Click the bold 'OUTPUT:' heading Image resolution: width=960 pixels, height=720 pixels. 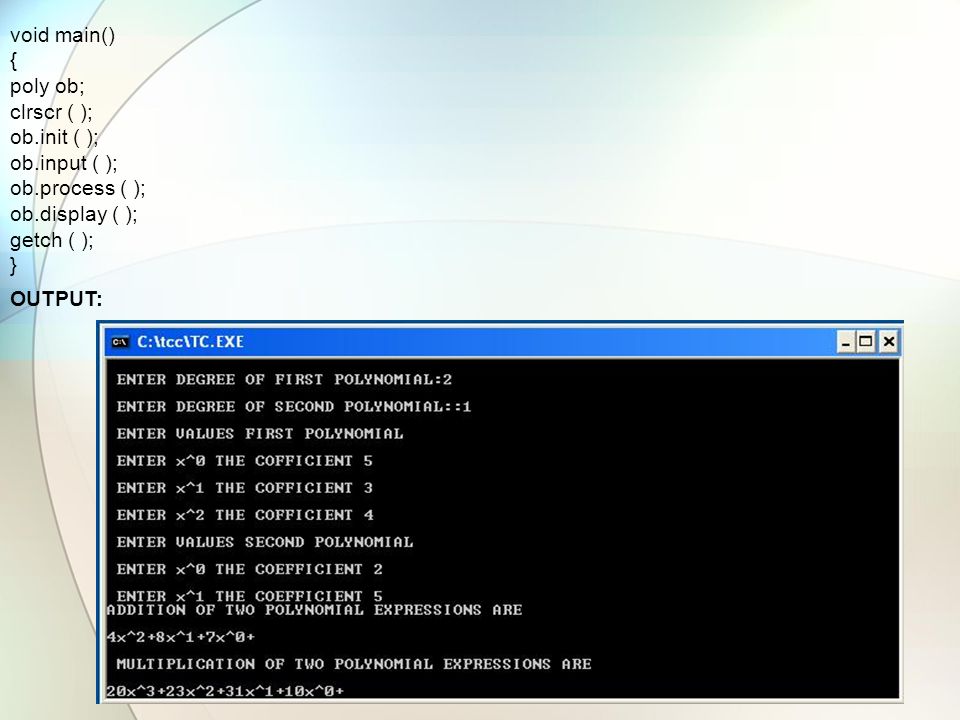56,299
